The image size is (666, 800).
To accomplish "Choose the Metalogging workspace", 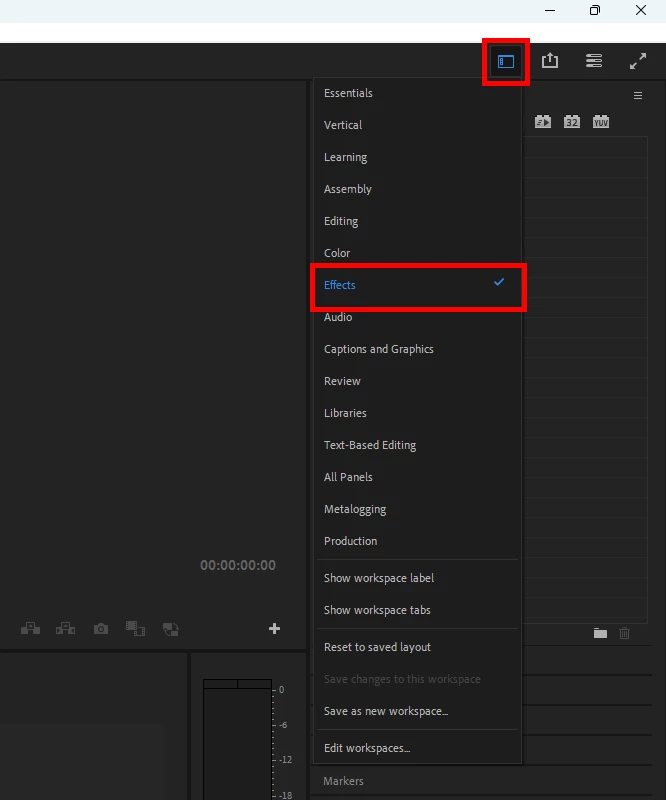I will click(417, 509).
